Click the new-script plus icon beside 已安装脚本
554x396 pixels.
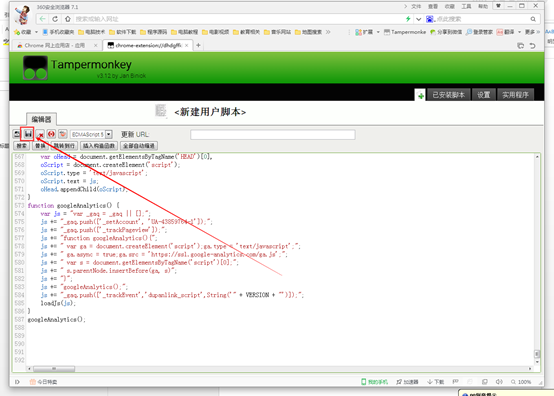(x=420, y=95)
